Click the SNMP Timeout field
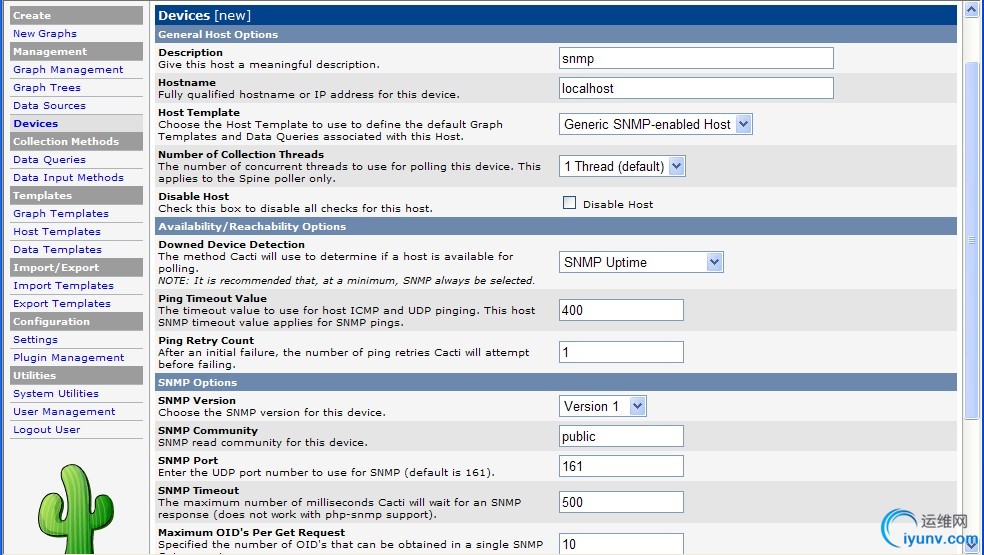984x555 pixels. click(621, 502)
